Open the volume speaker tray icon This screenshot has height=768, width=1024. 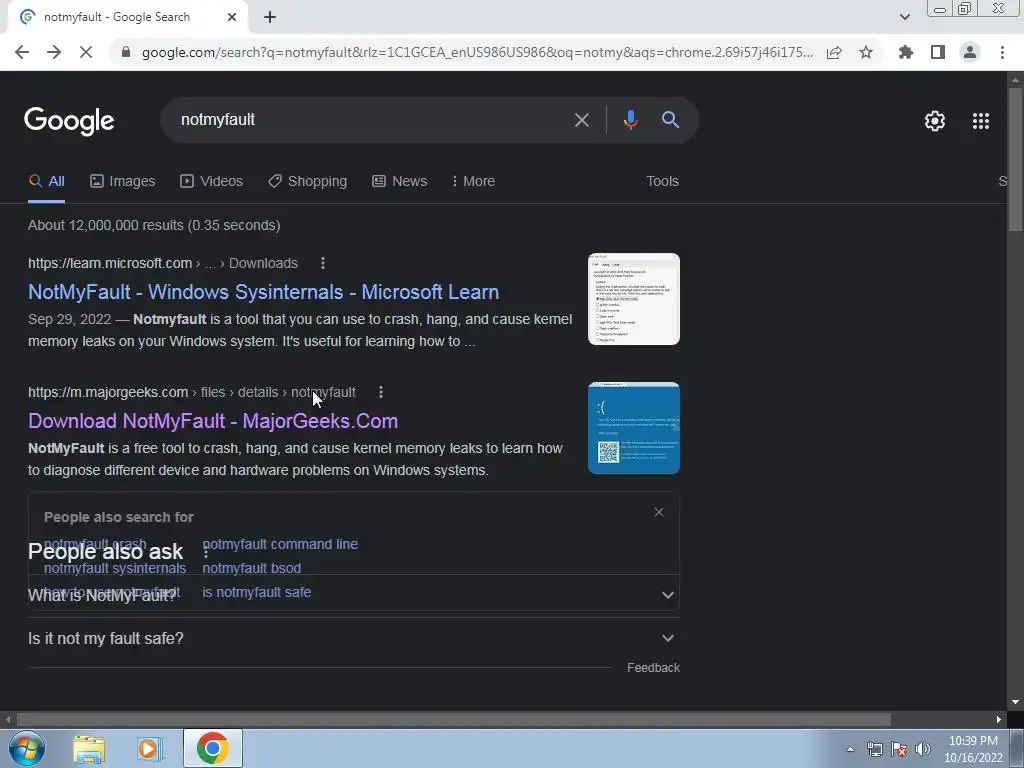922,749
